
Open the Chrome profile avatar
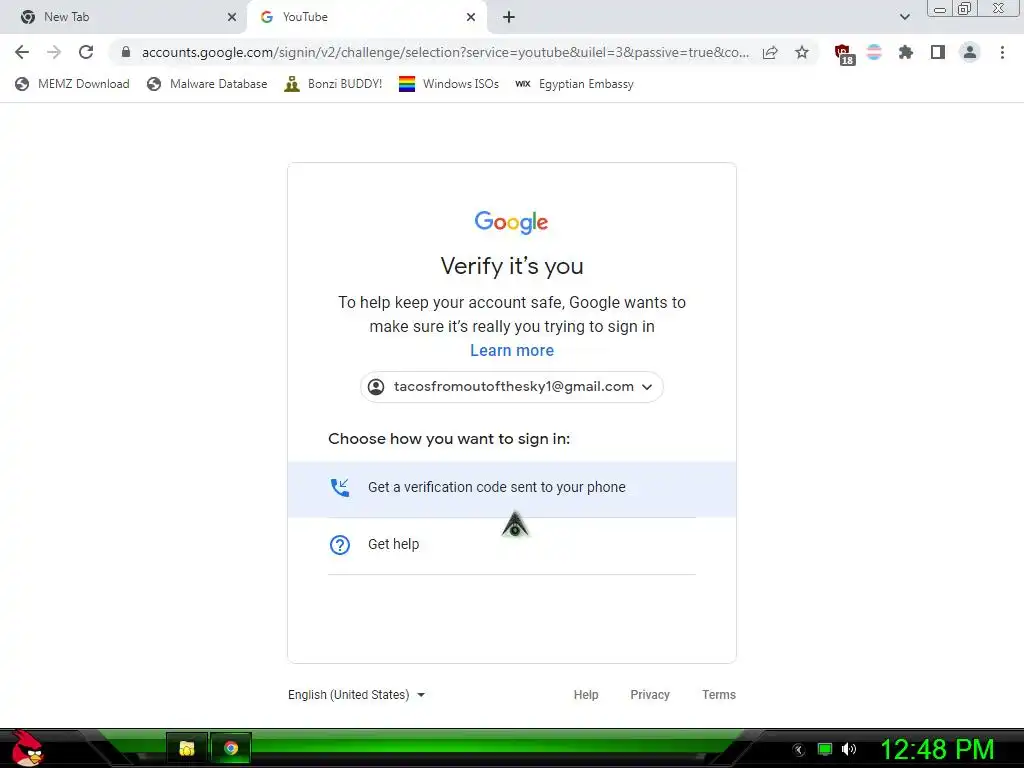click(x=970, y=52)
